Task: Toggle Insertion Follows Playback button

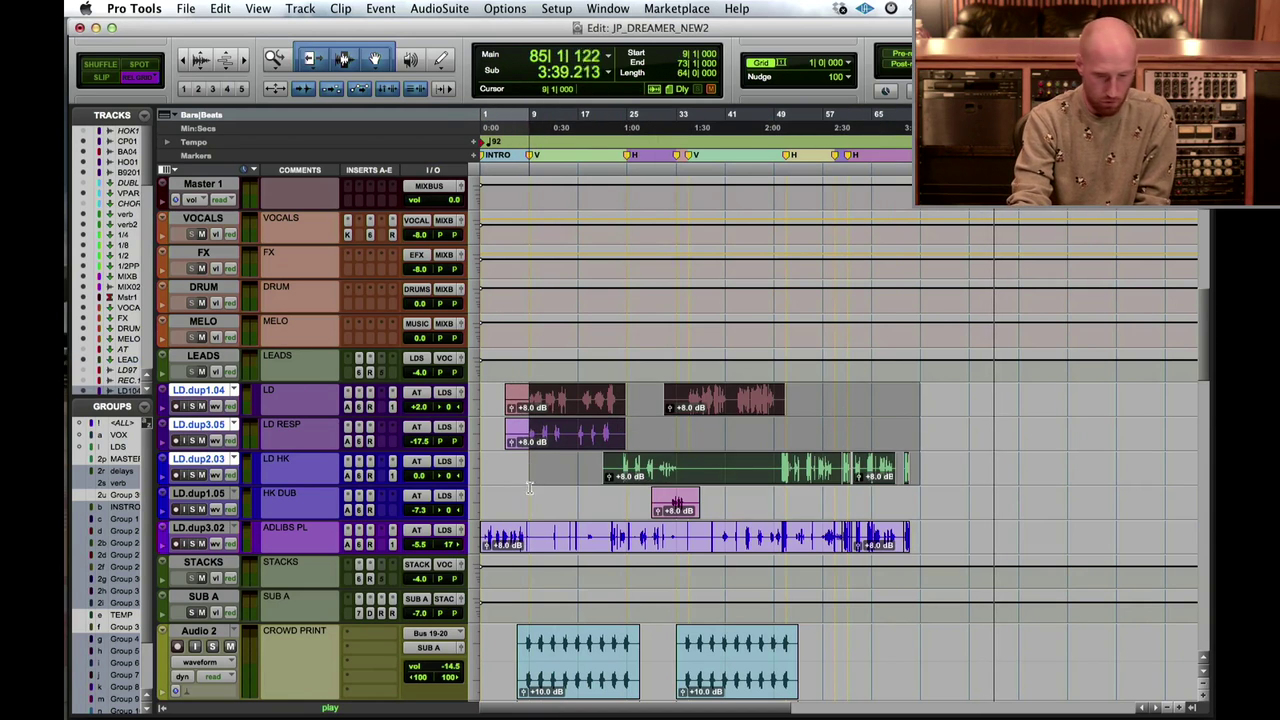Action: pyautogui.click(x=443, y=89)
